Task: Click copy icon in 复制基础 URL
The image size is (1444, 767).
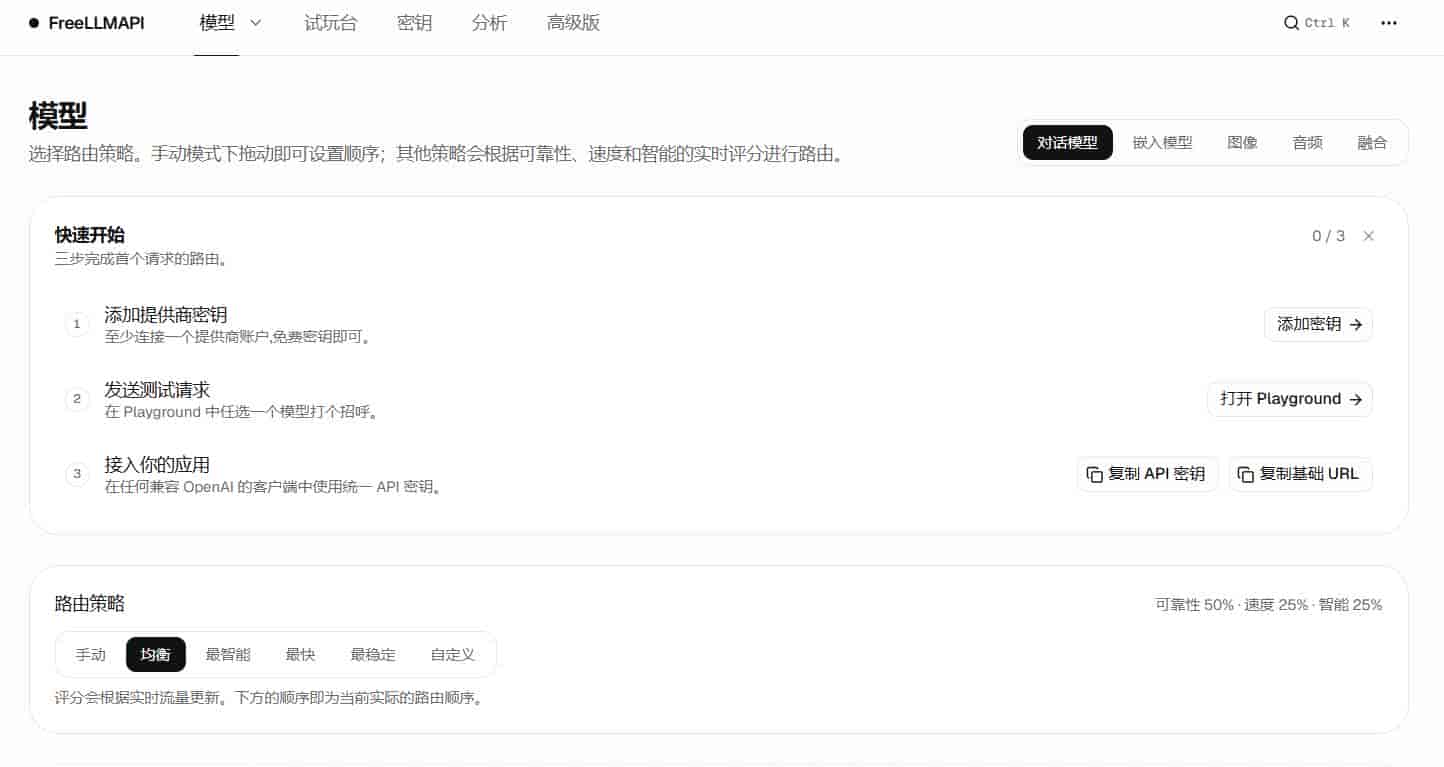Action: (x=1246, y=474)
